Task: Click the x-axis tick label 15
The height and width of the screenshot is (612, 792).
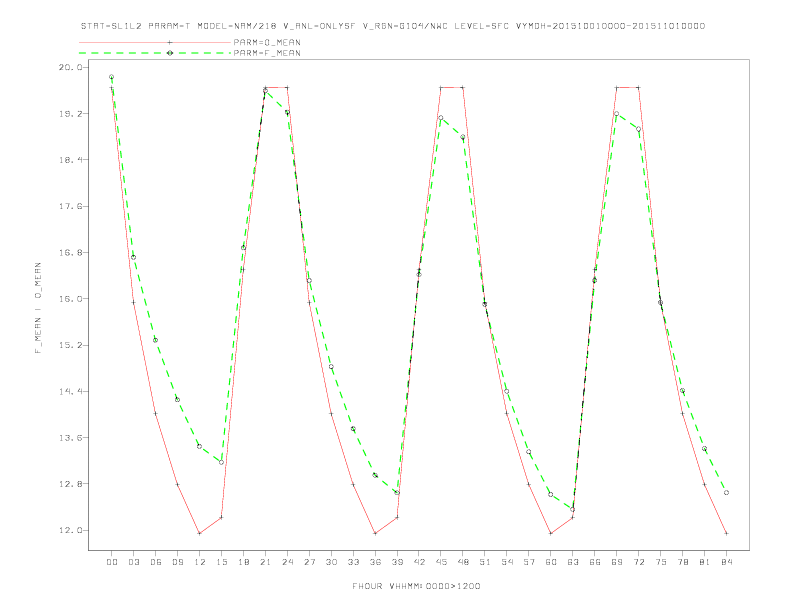Action: [x=221, y=562]
